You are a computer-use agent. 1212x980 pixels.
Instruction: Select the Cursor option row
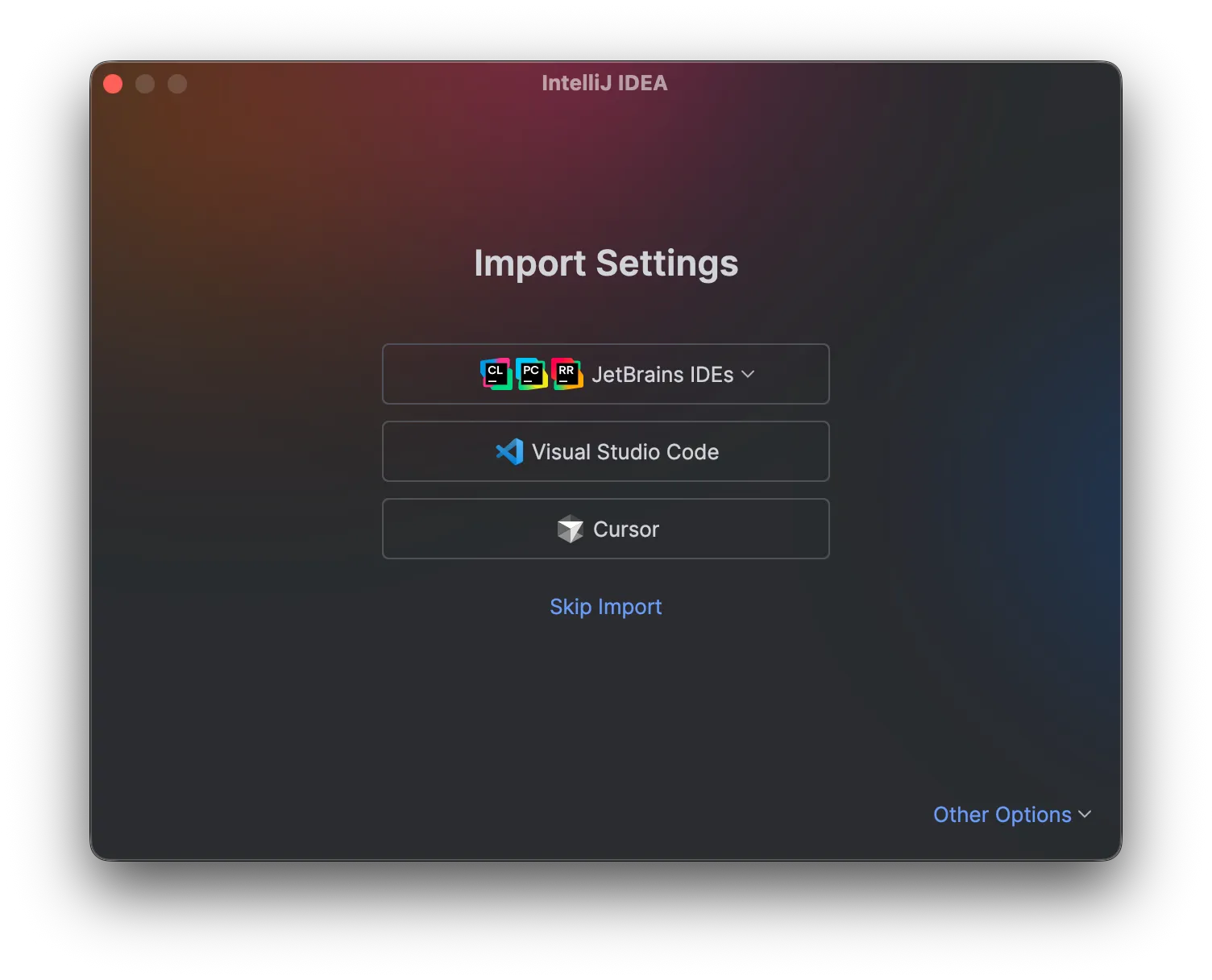[605, 529]
